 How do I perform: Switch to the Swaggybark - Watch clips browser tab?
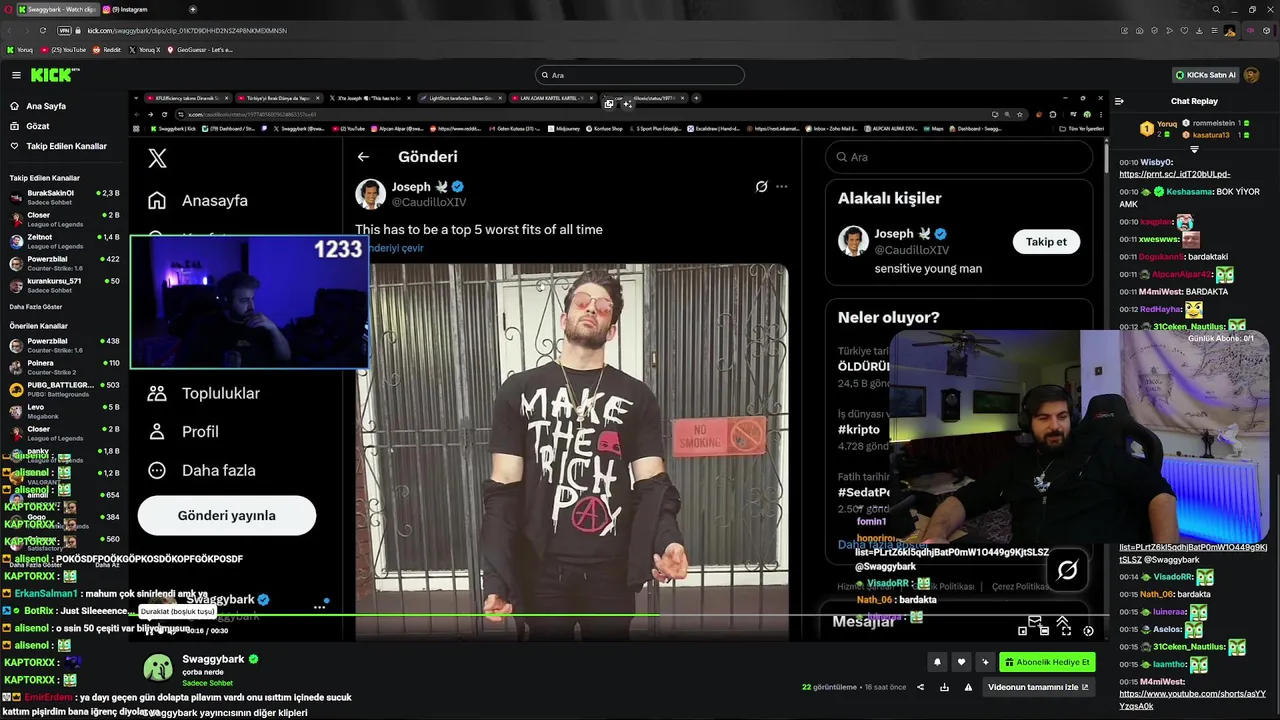(x=57, y=9)
